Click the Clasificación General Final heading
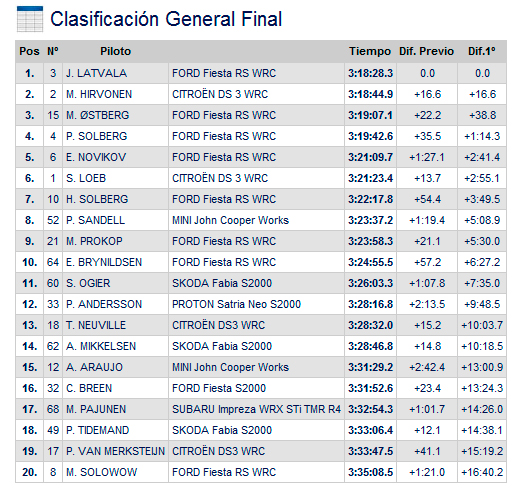 [166, 19]
